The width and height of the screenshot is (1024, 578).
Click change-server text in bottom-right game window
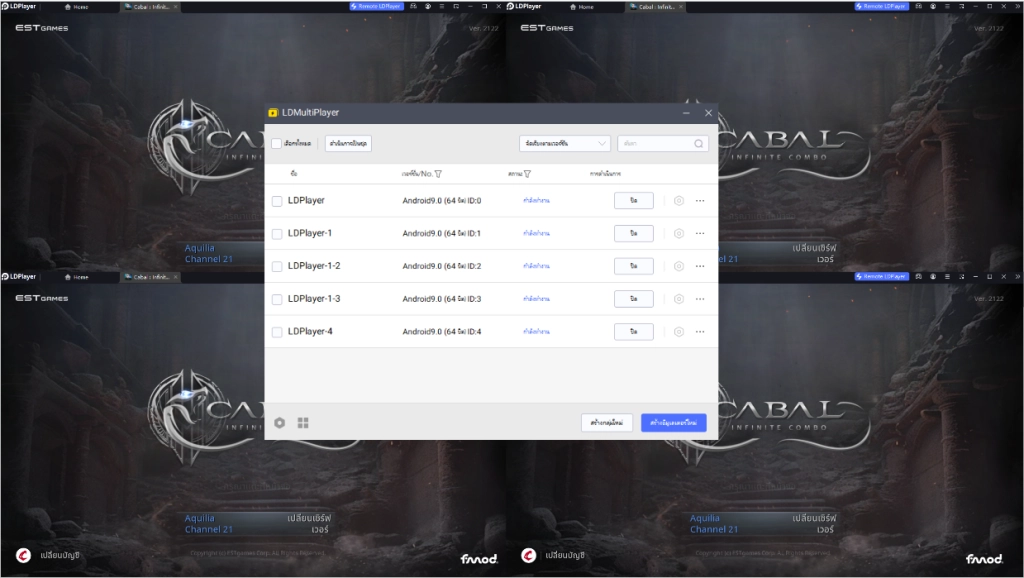[814, 524]
